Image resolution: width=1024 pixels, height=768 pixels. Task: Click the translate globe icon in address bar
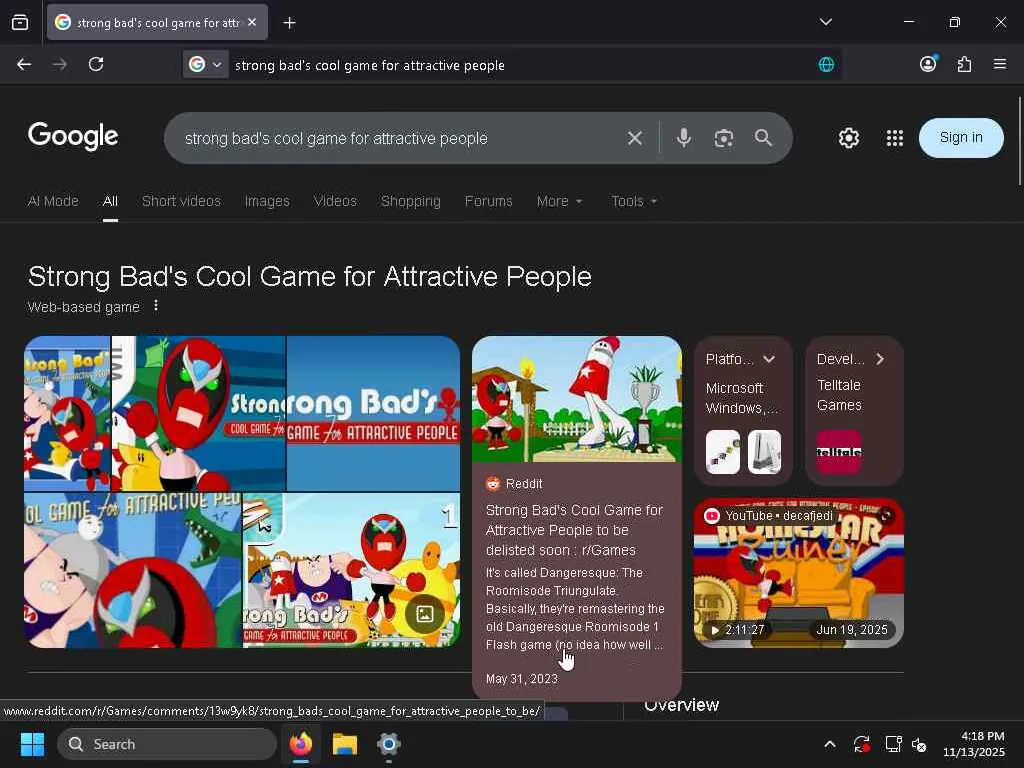pyautogui.click(x=826, y=65)
